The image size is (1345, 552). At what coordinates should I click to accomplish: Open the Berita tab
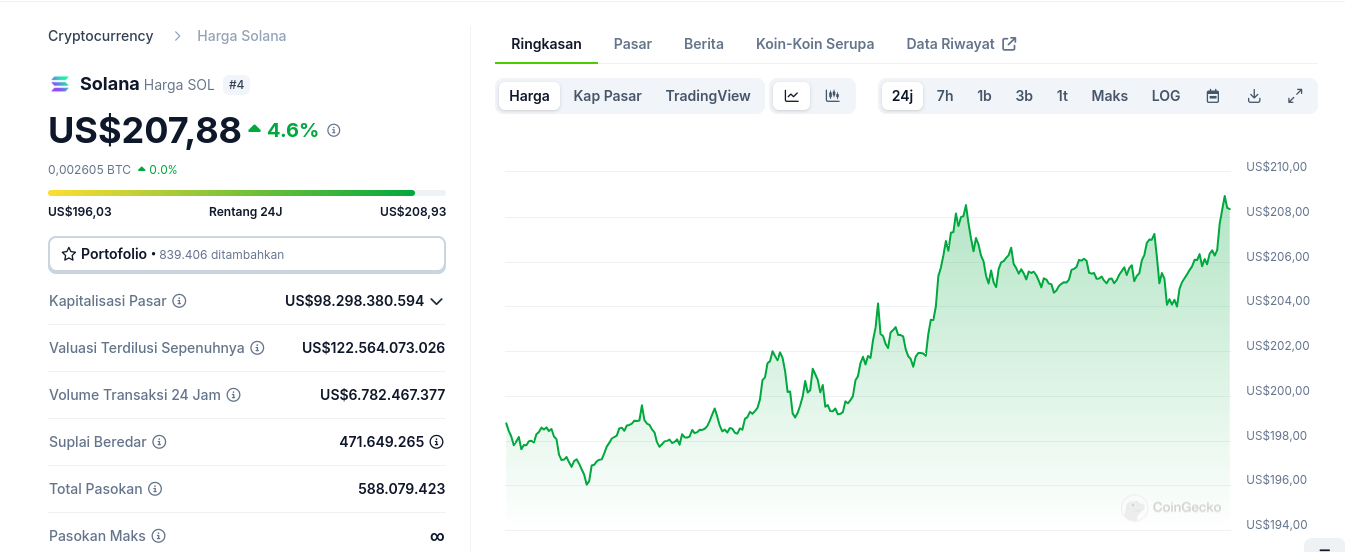703,44
